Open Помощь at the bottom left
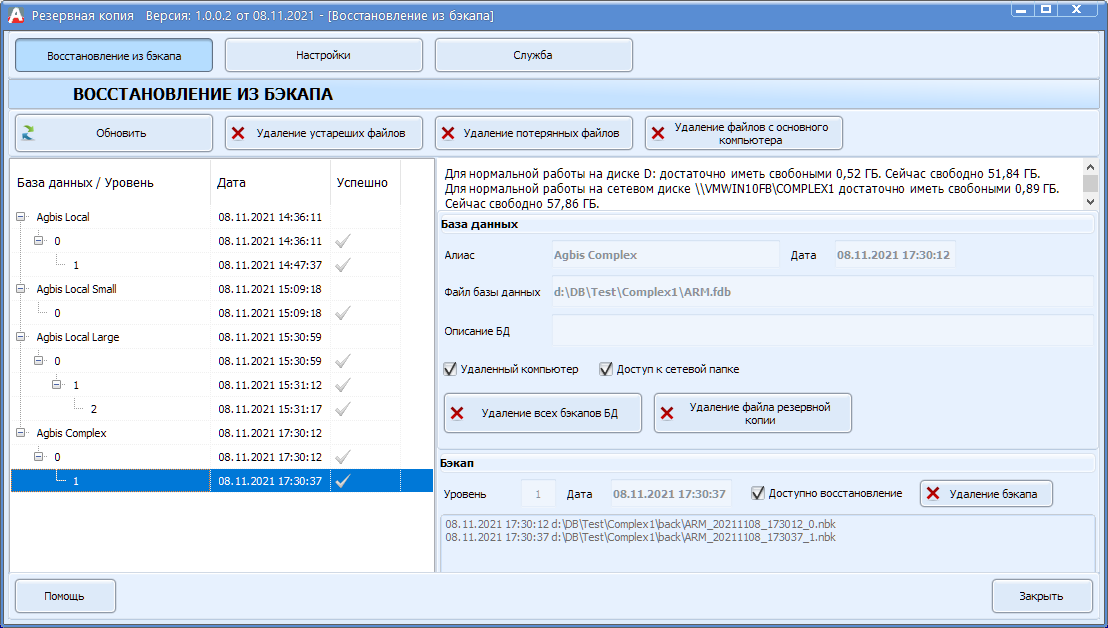Image resolution: width=1108 pixels, height=628 pixels. coord(65,596)
